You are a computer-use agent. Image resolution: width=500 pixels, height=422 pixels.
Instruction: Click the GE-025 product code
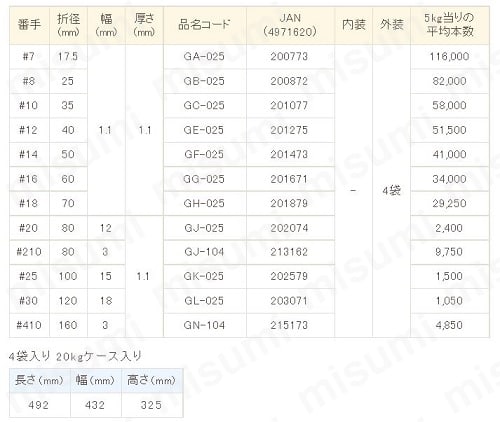[x=204, y=130]
